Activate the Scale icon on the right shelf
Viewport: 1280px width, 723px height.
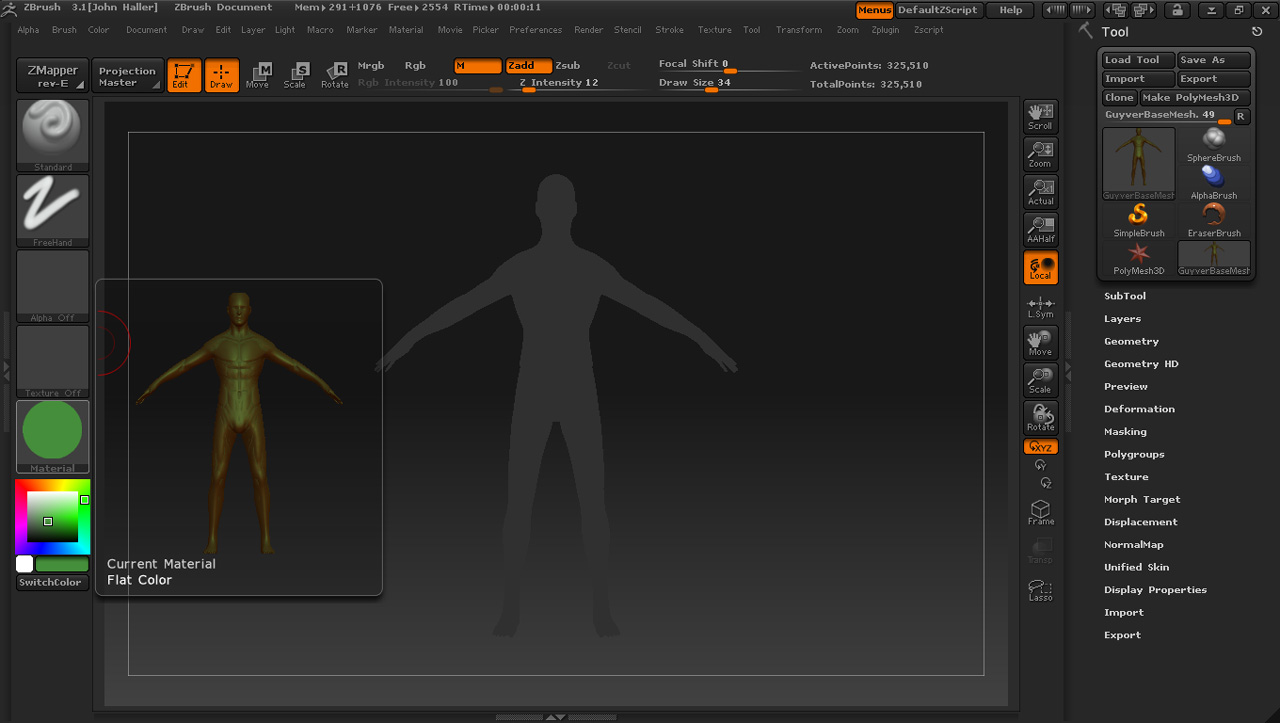coord(1040,380)
